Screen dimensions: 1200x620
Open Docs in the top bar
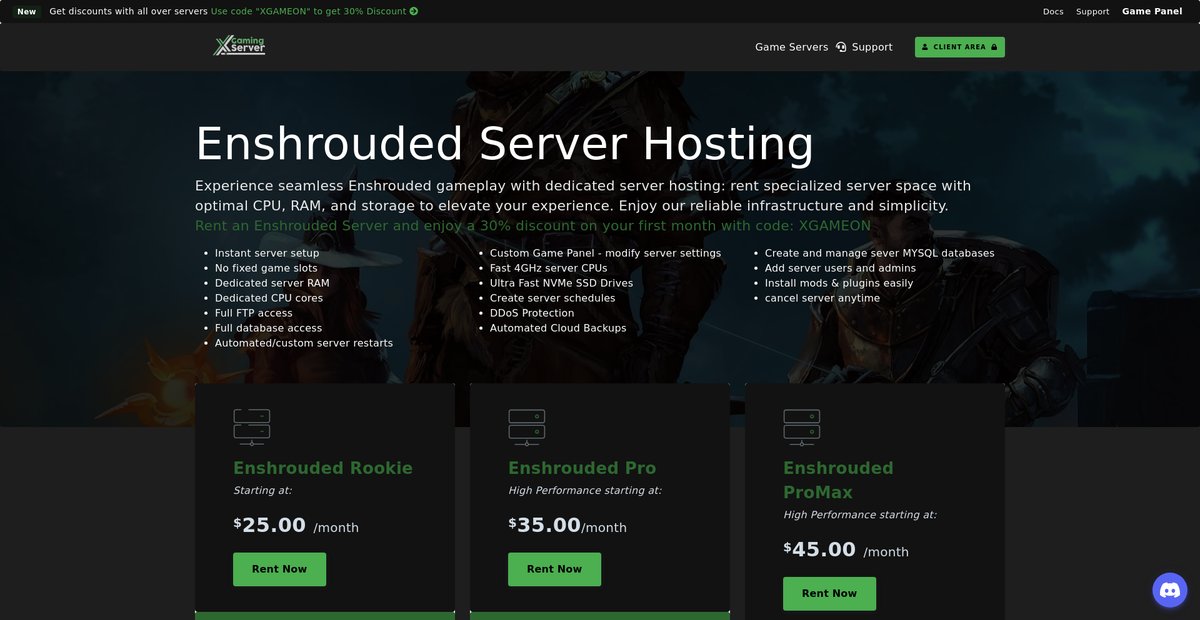coord(1053,12)
